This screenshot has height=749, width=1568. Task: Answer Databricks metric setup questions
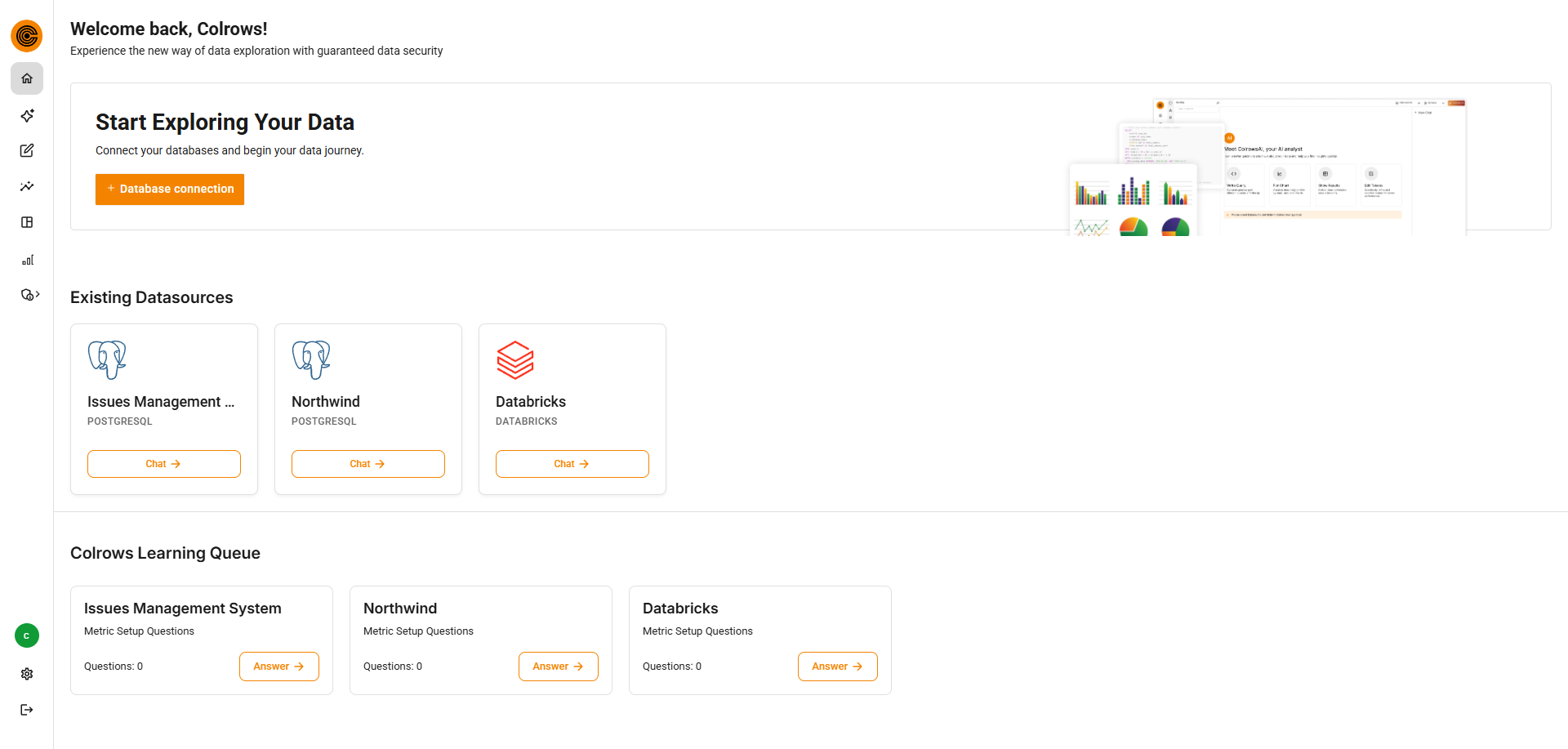click(837, 666)
